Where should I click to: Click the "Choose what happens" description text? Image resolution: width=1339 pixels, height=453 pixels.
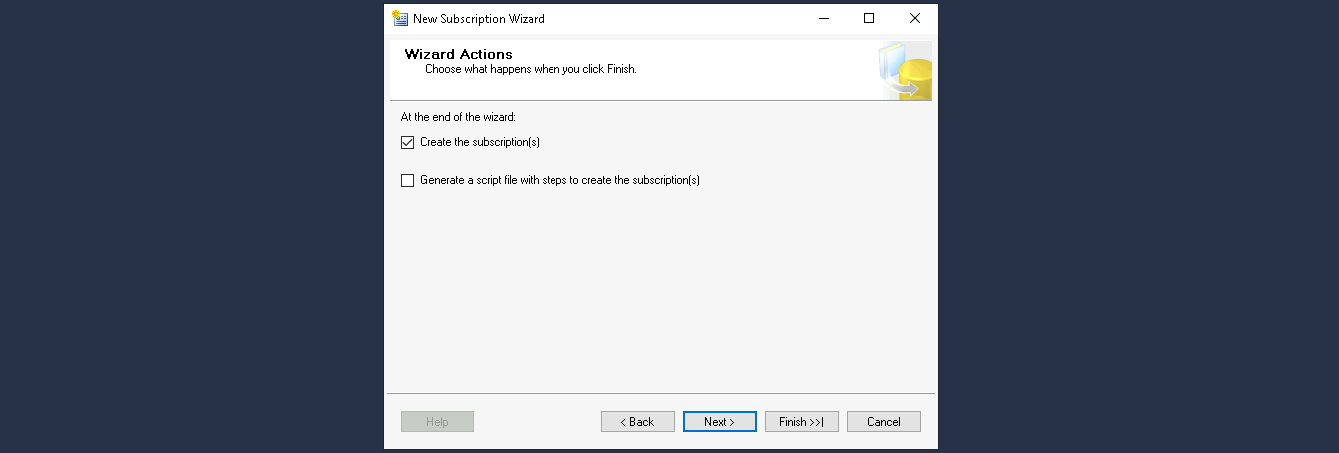530,70
